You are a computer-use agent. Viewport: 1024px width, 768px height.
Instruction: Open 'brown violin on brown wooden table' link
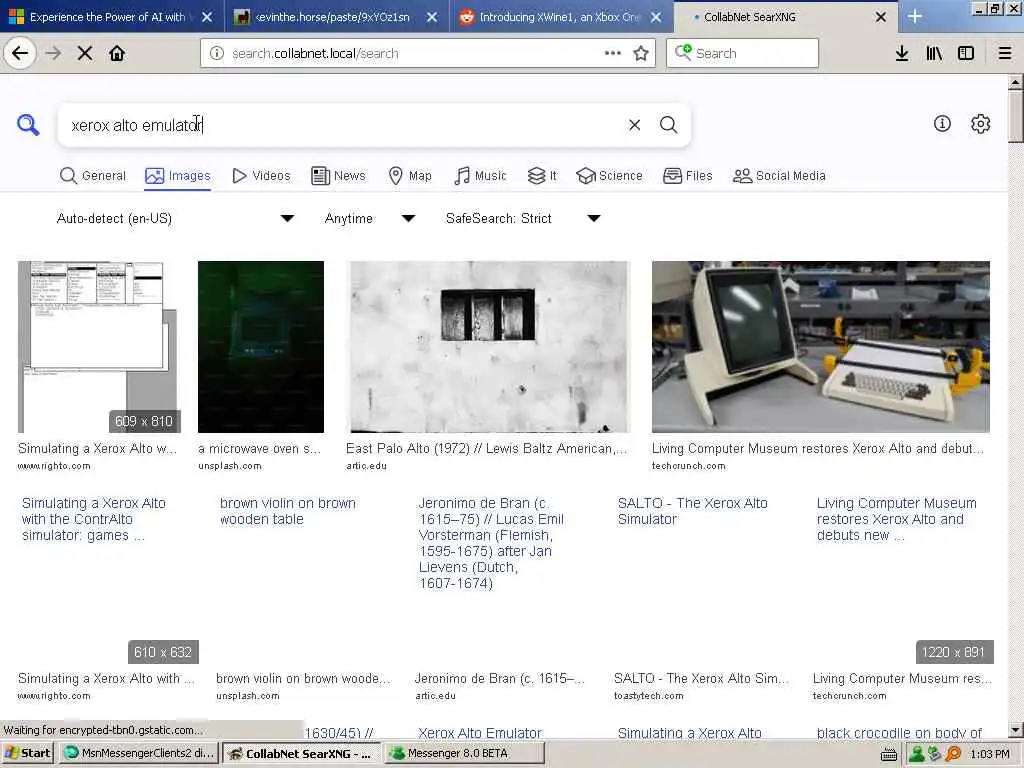287,511
